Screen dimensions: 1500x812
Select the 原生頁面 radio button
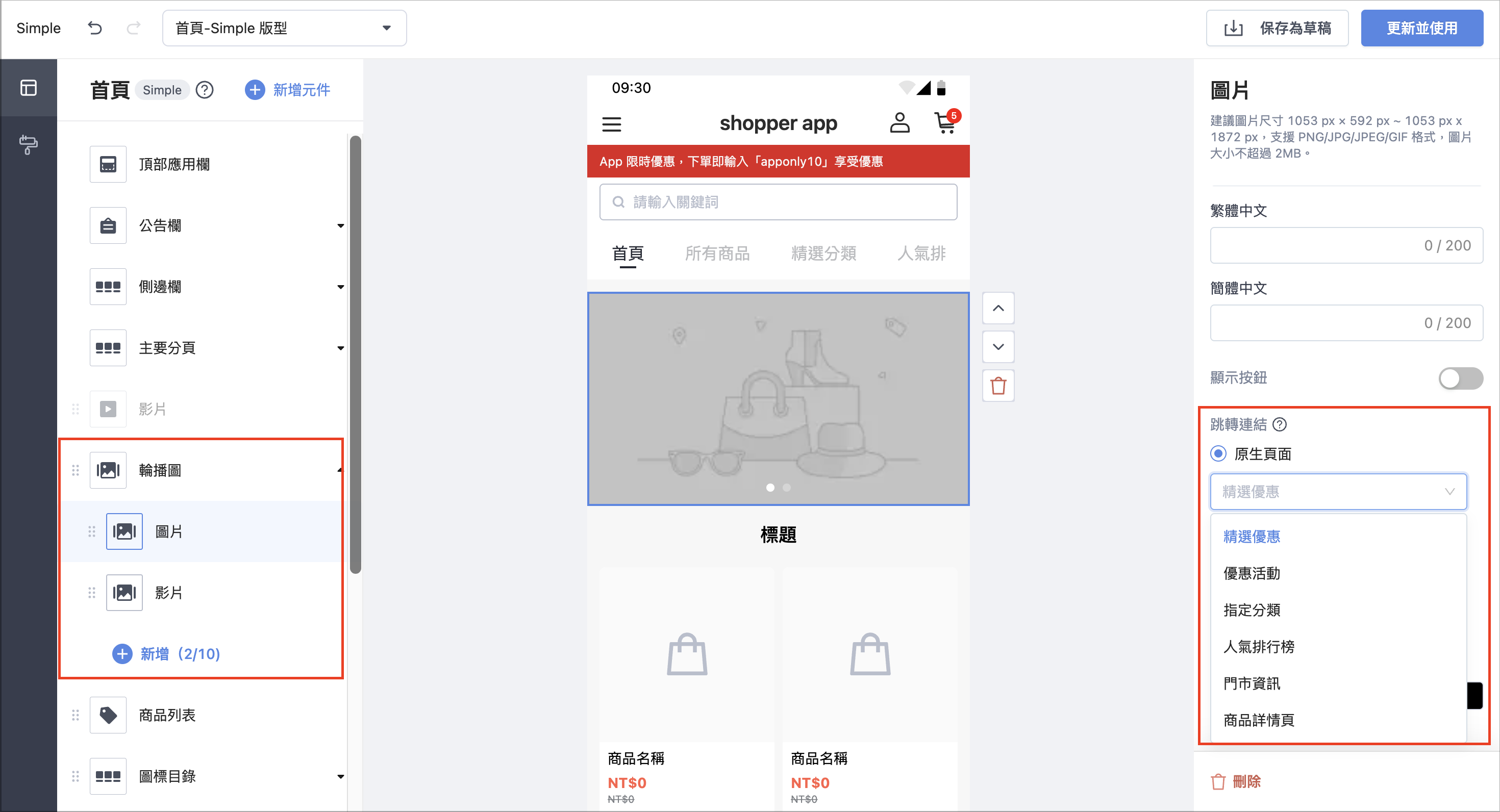pos(1218,453)
